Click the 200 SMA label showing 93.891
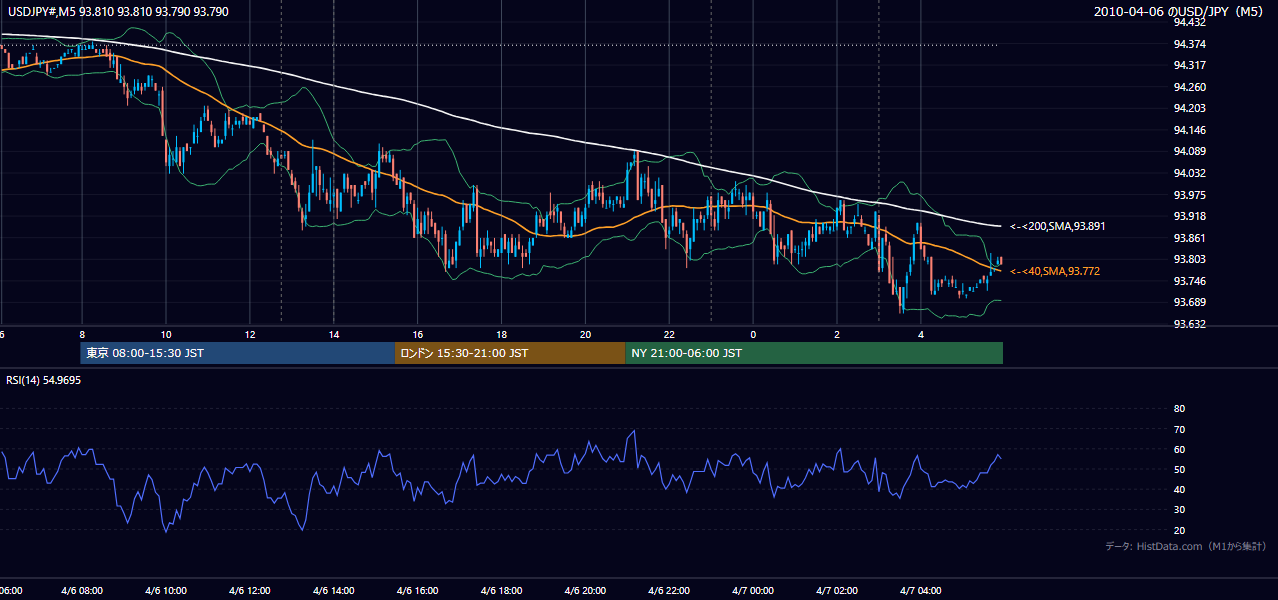Screen dimensions: 1278x600 pyautogui.click(x=1057, y=227)
